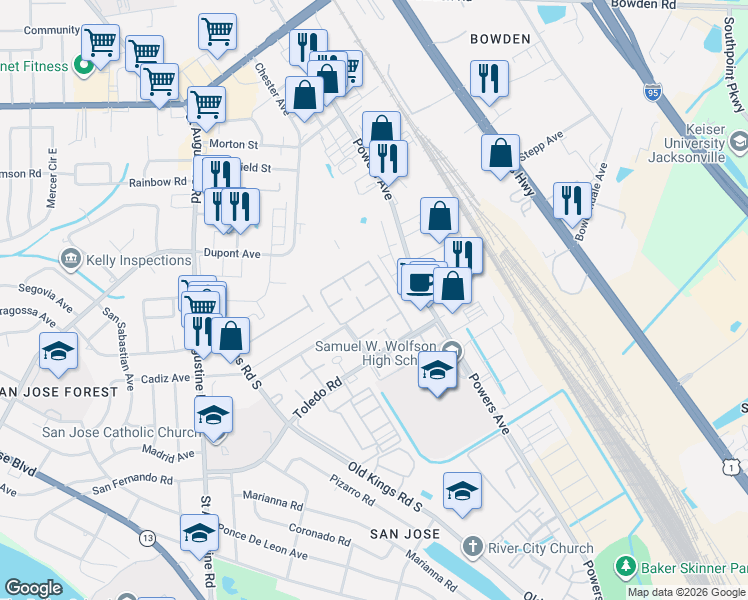
Task: Click the Map data ©2026 Google attribution
Action: tap(687, 592)
